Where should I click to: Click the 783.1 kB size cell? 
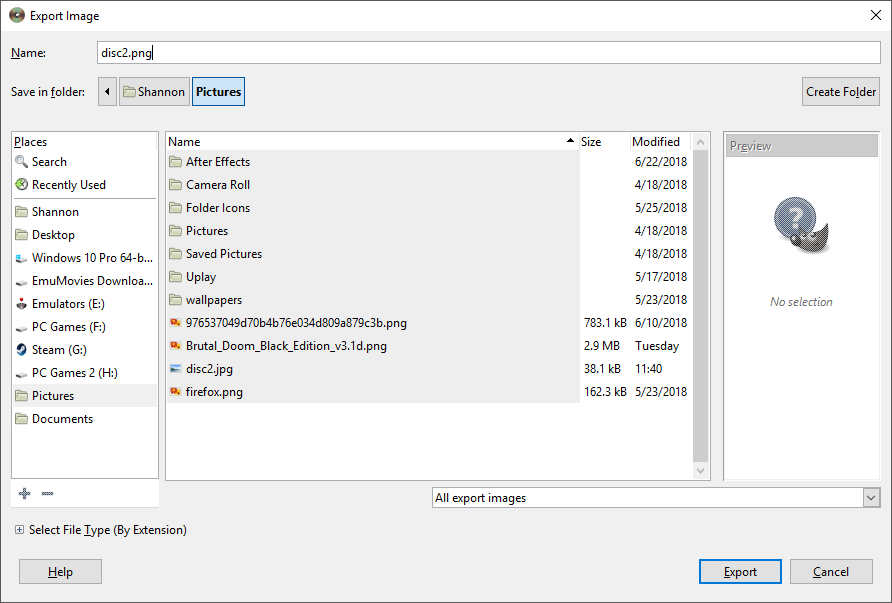point(605,323)
